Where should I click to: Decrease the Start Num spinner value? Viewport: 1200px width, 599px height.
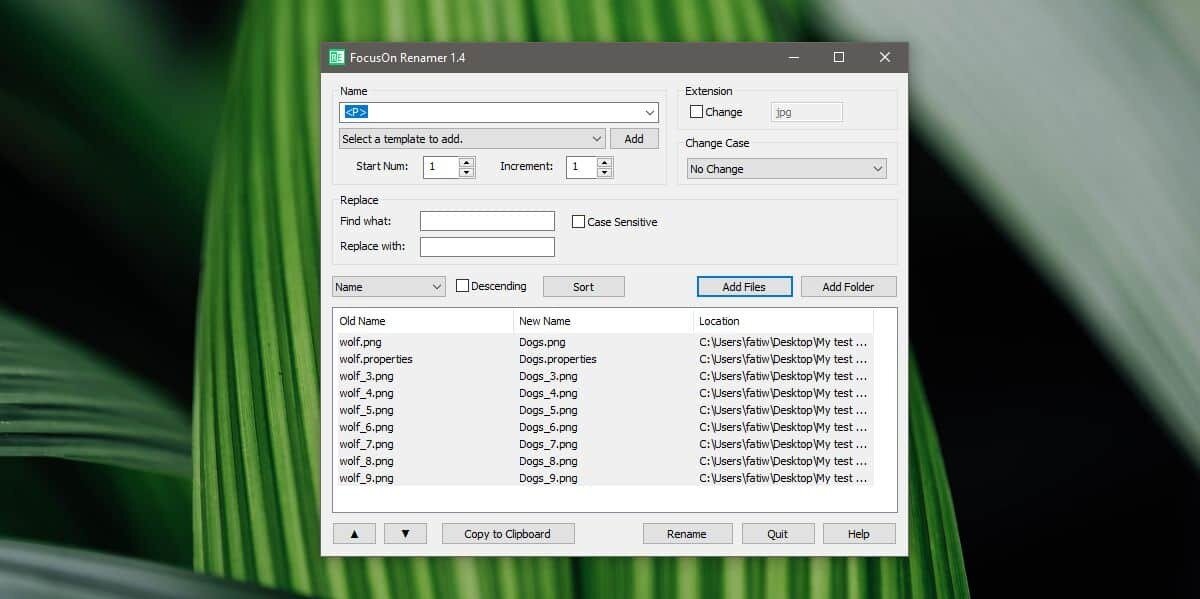point(466,172)
